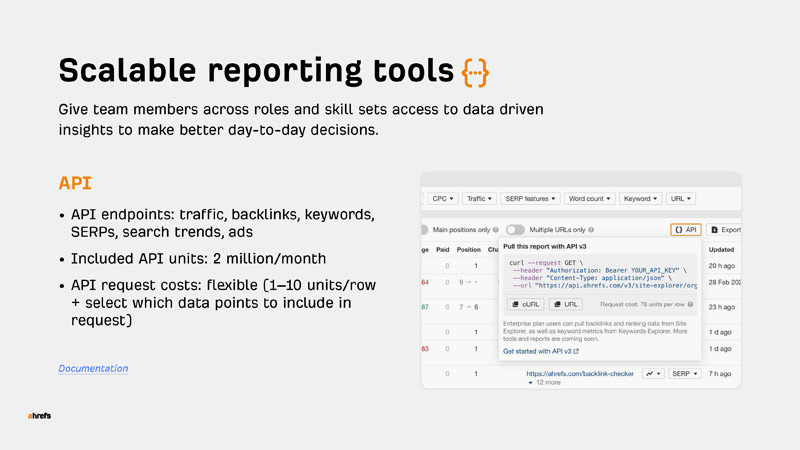This screenshot has width=800, height=450.
Task: Sort by the Updated column header
Action: point(721,249)
